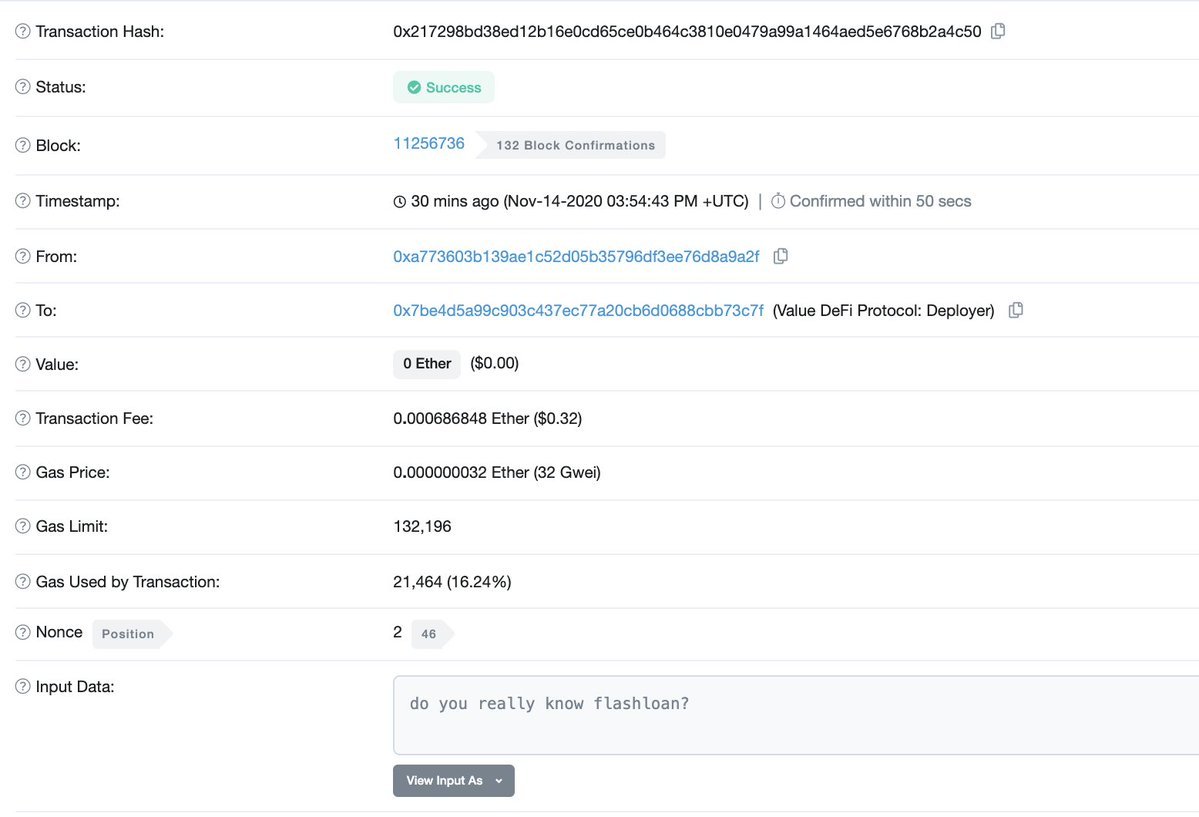The width and height of the screenshot is (1199, 817).
Task: Click the Value DeFi Protocol: Deployer label
Action: [883, 311]
